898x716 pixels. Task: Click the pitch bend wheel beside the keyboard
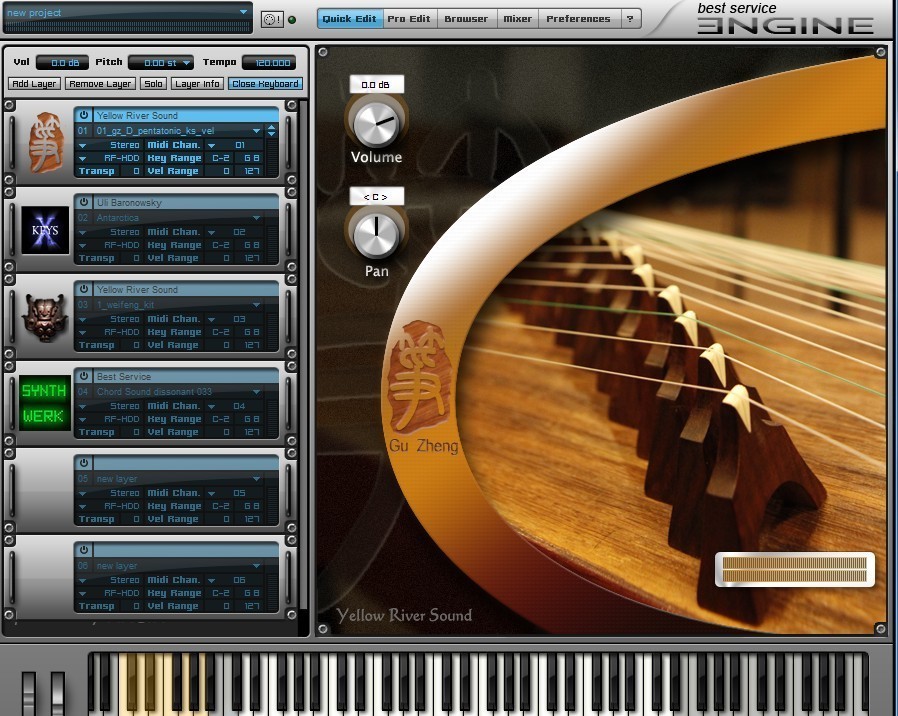[x=28, y=693]
